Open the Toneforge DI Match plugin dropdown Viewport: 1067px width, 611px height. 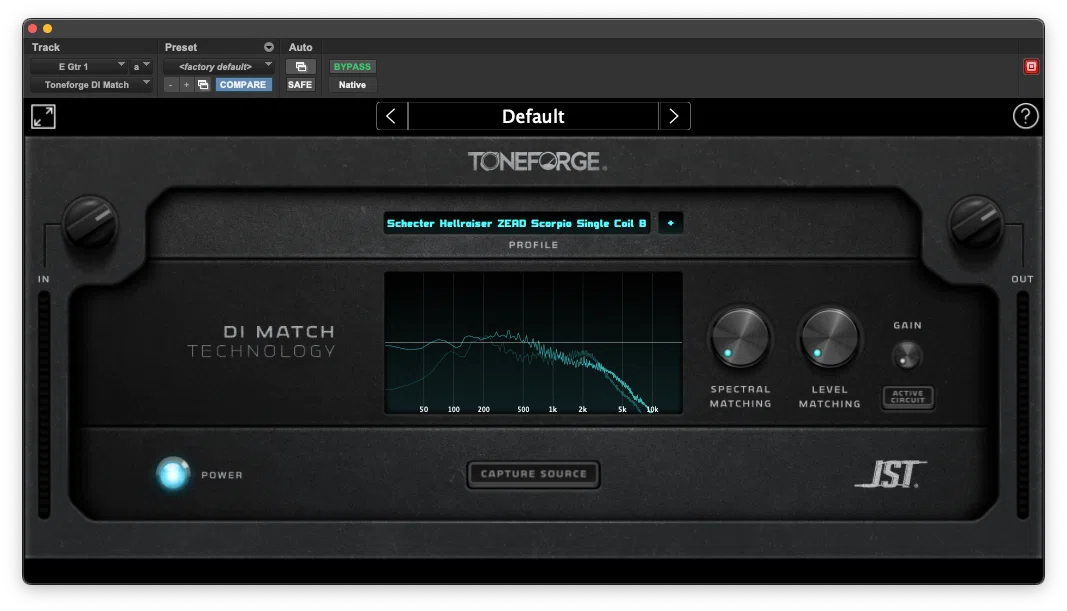click(91, 84)
